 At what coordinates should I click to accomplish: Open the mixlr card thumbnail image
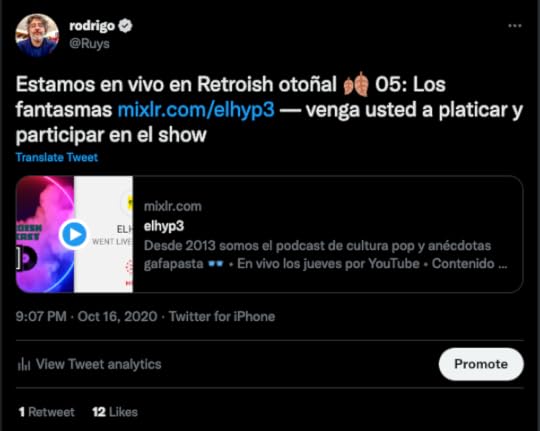[74, 234]
